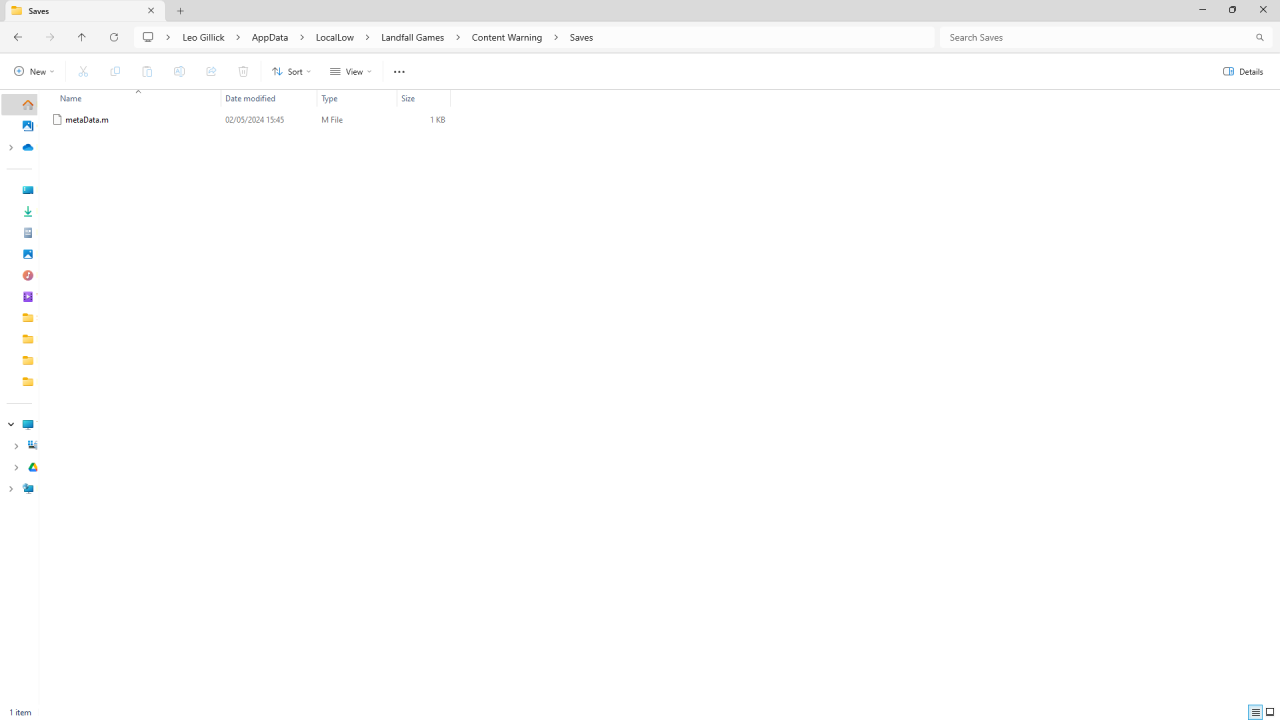Open the Videos folder in the sidebar
This screenshot has width=1280, height=720.
[x=27, y=297]
